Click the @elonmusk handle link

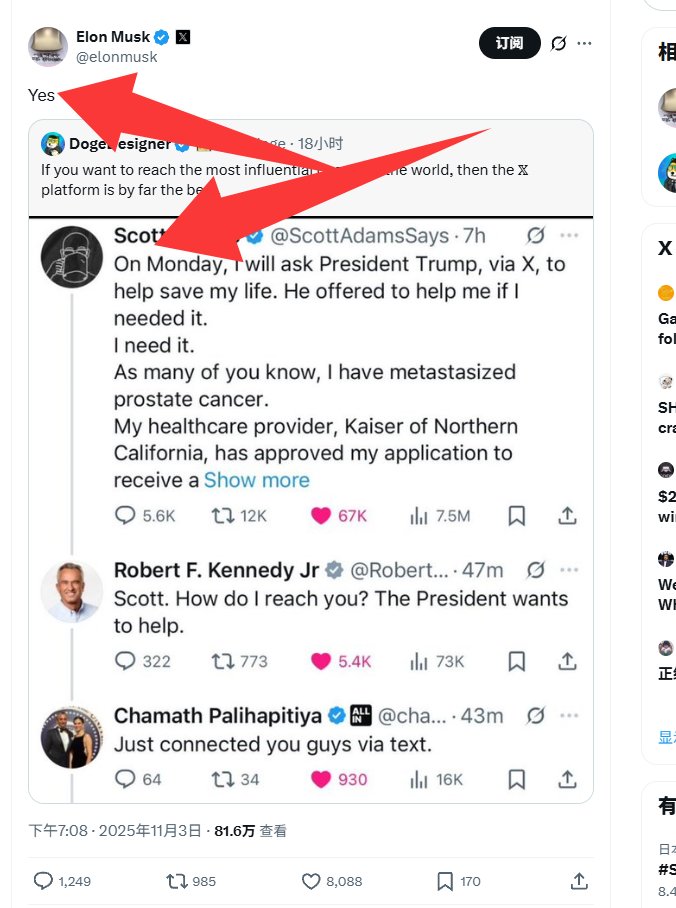(117, 57)
